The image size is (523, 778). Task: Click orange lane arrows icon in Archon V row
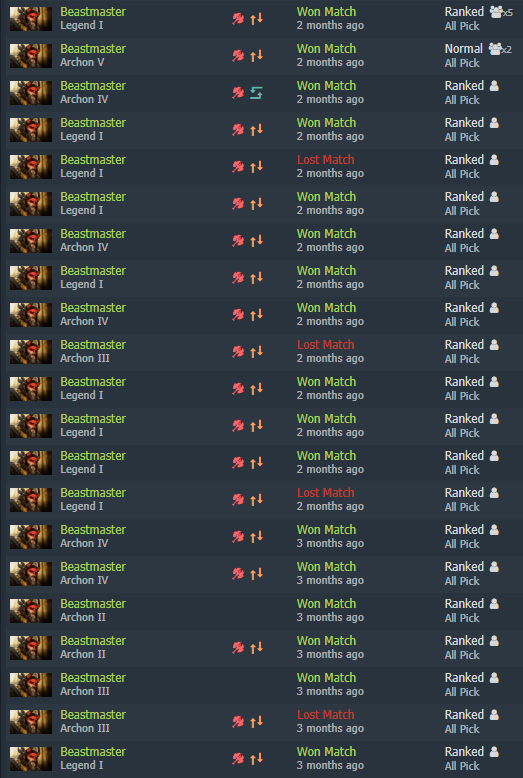pos(256,56)
